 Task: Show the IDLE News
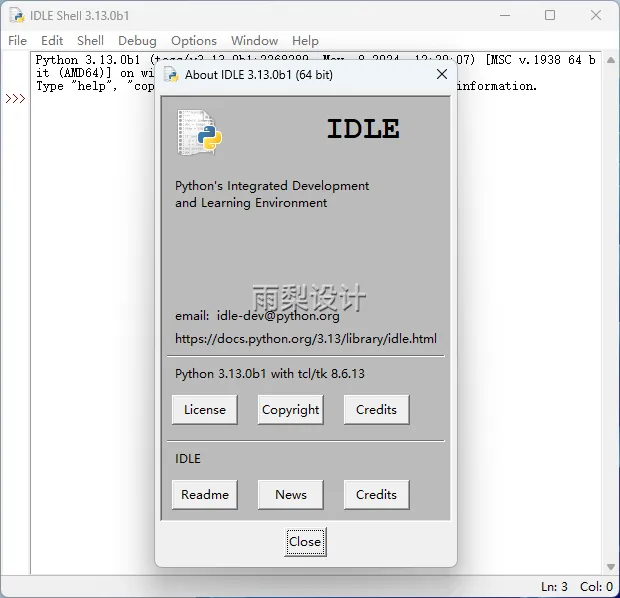point(290,494)
